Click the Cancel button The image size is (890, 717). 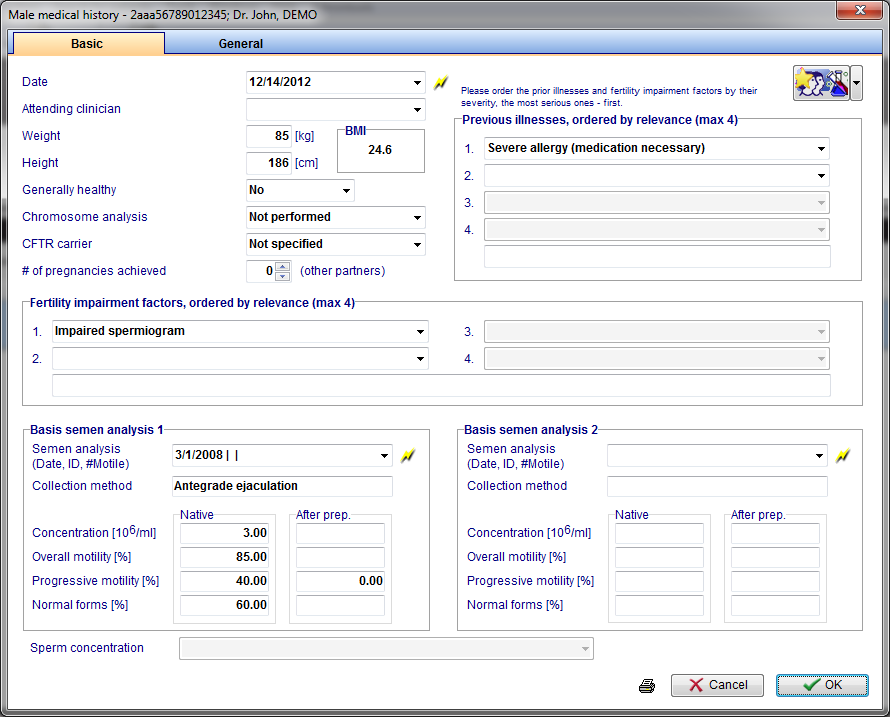pos(717,685)
